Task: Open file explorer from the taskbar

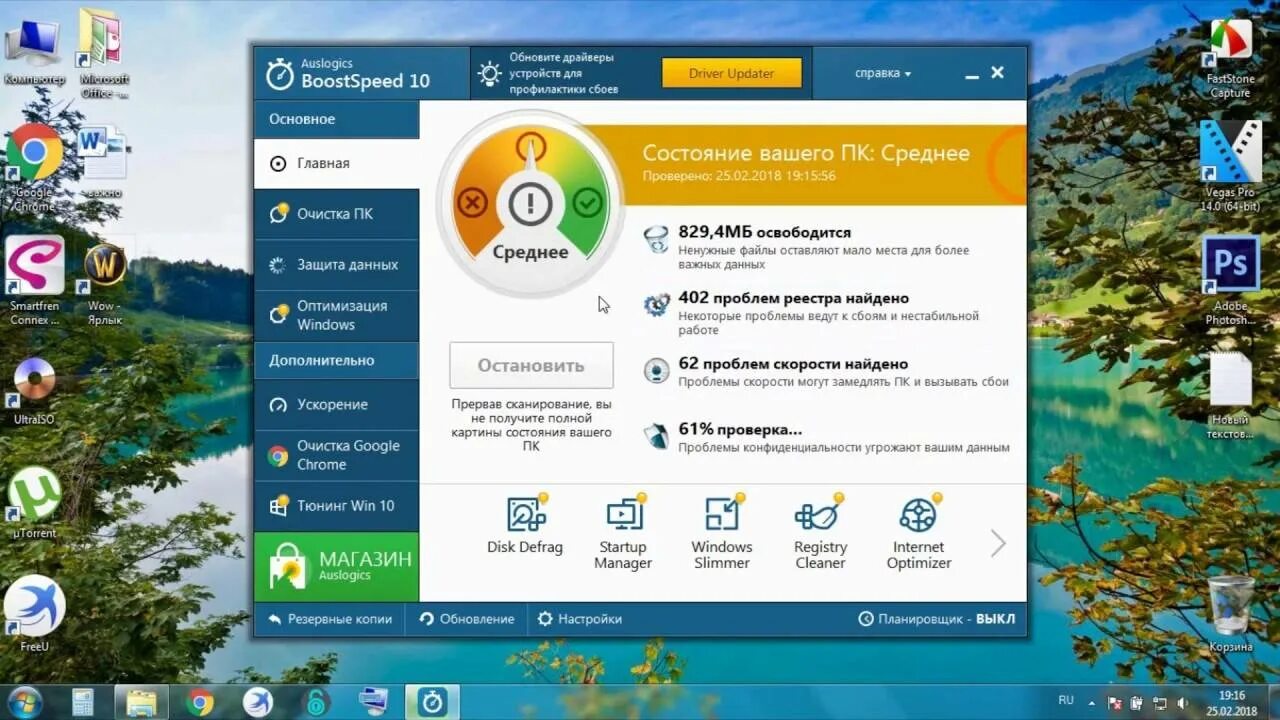Action: [141, 702]
